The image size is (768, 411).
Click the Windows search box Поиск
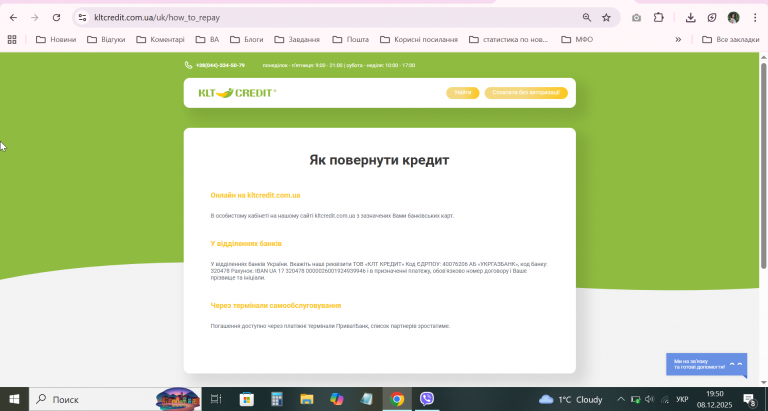(115, 399)
